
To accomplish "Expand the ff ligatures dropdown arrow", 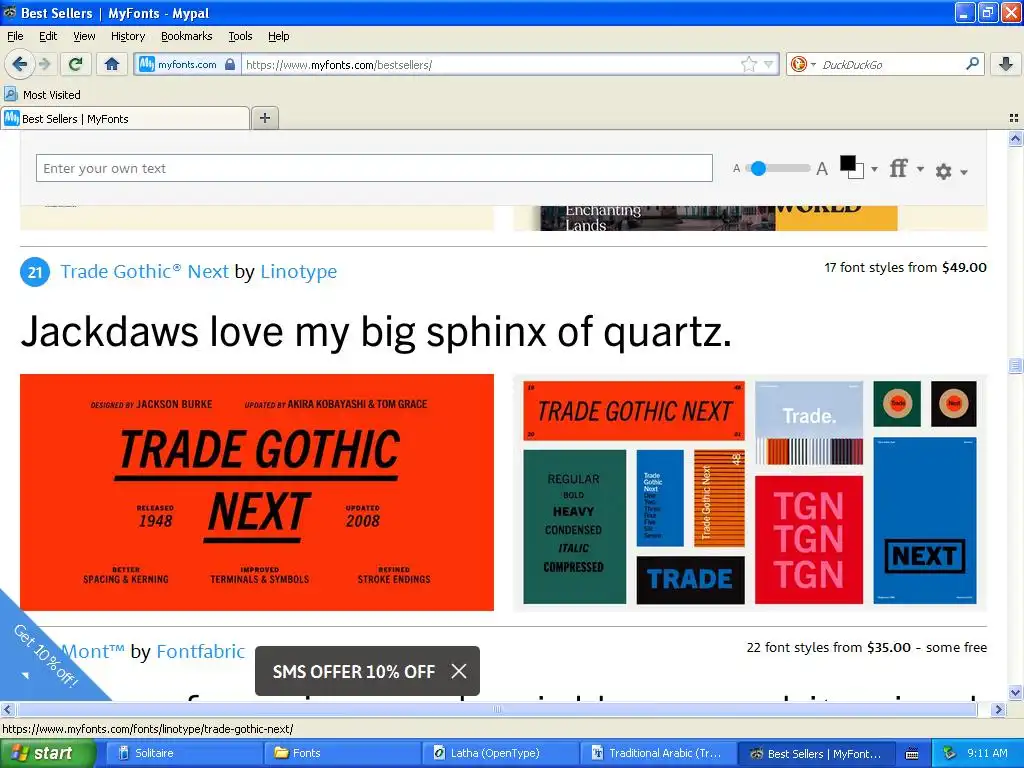I will click(x=920, y=169).
